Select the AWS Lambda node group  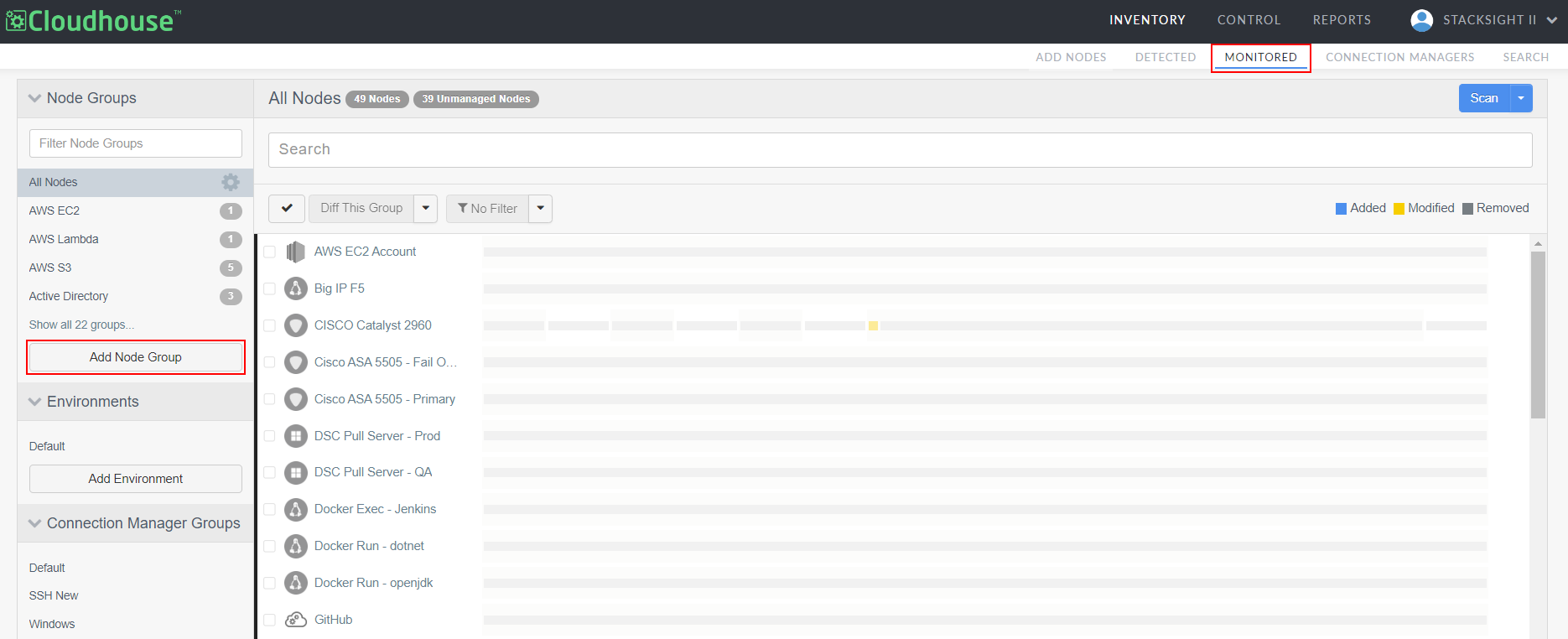64,239
